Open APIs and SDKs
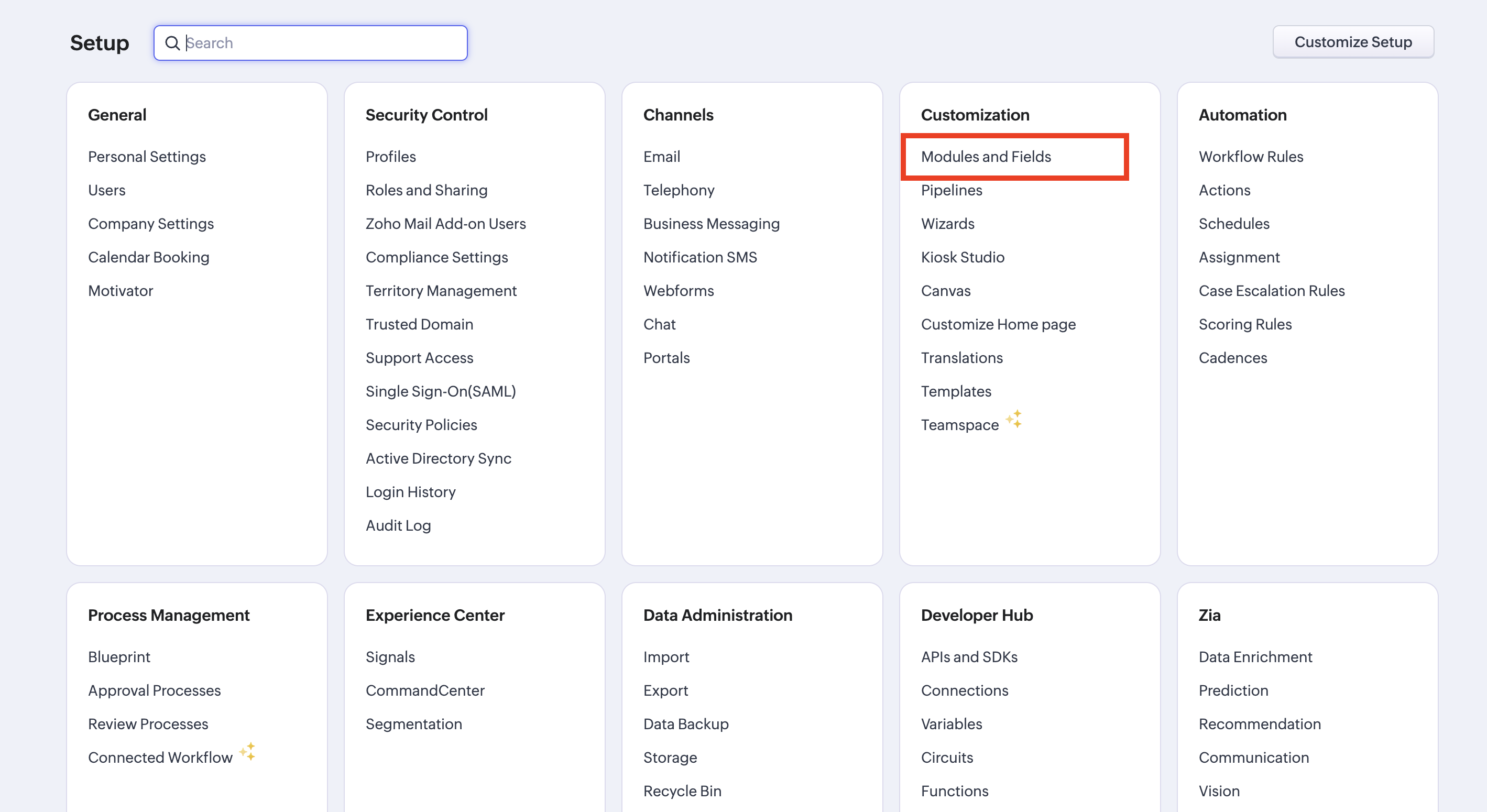The image size is (1487, 812). click(969, 657)
